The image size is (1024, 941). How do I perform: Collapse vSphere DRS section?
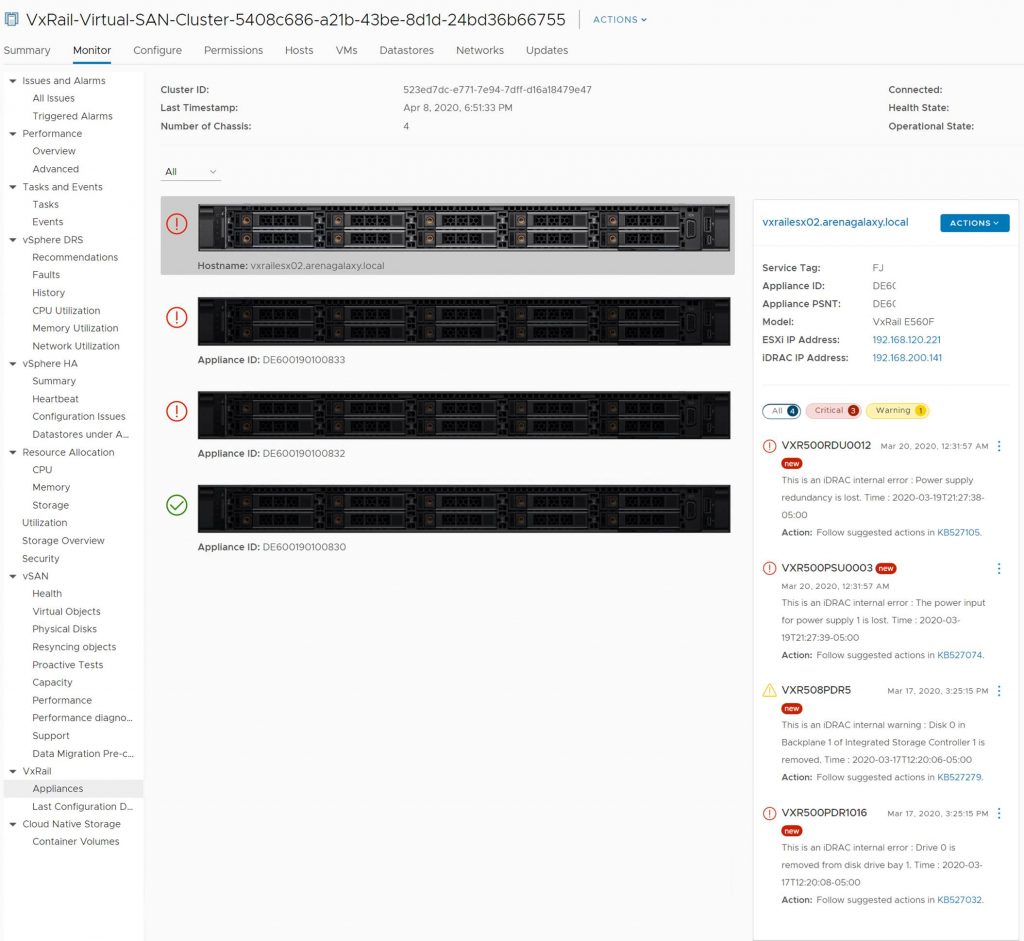(x=12, y=240)
